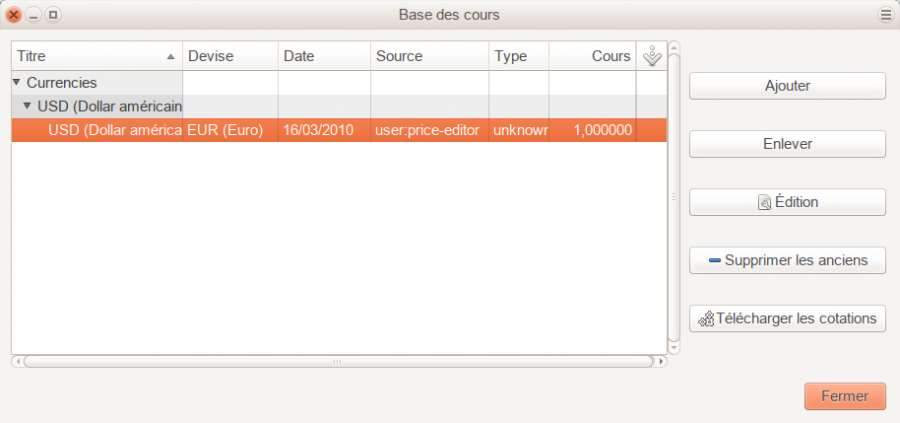Click the Type column header
Screen dimensions: 900x423
tap(518, 57)
